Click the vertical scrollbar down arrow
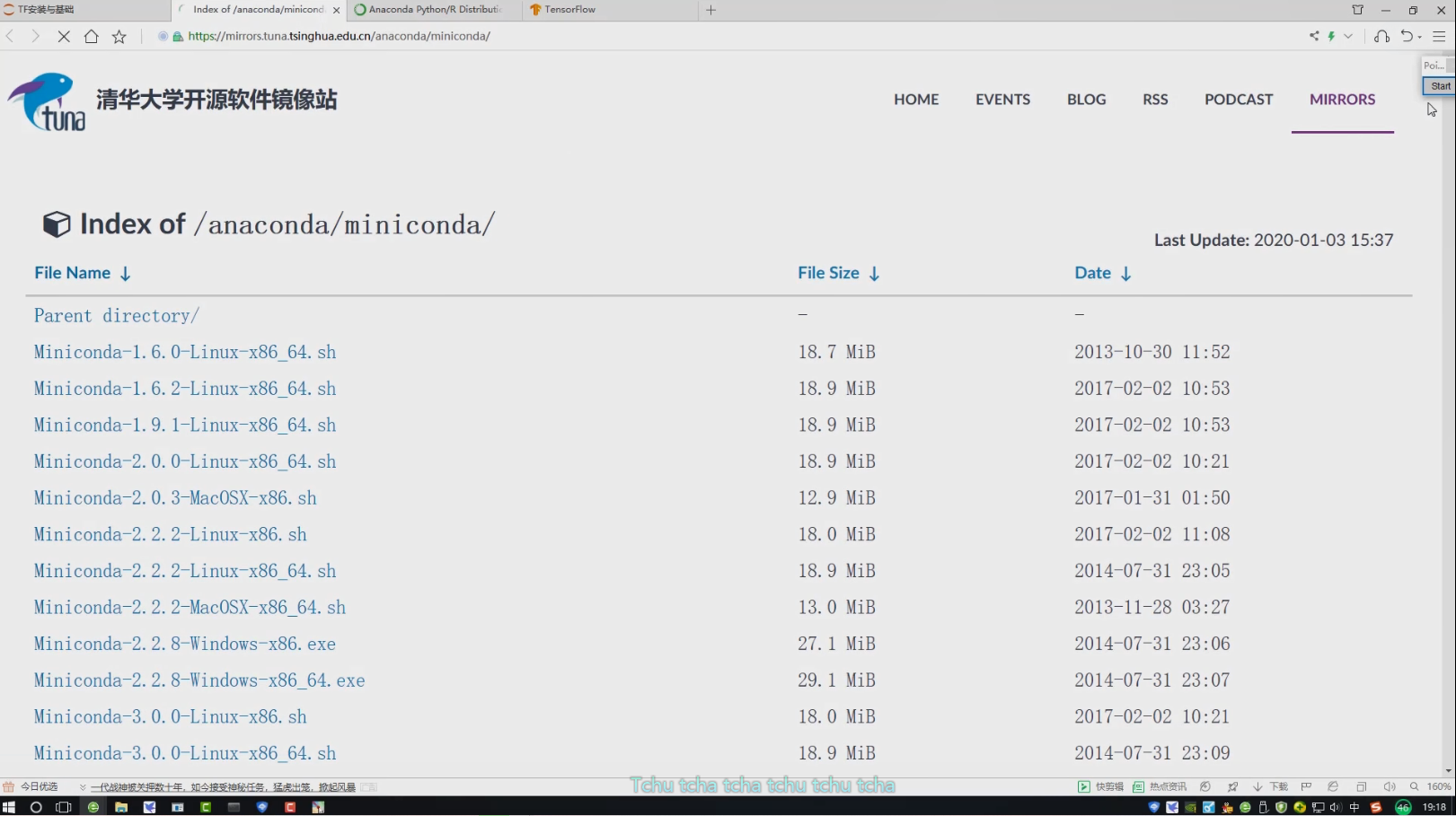Screen dimensions: 1456x816 pos(1448,771)
